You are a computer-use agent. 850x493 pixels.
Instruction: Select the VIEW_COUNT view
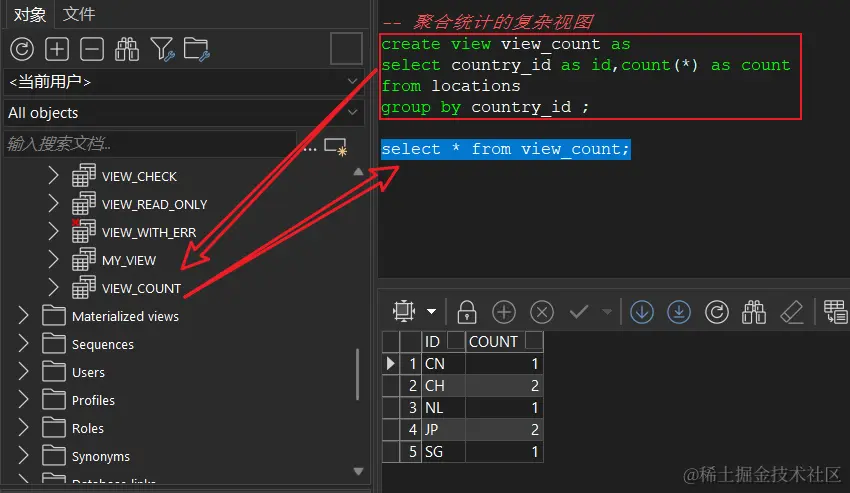[141, 289]
